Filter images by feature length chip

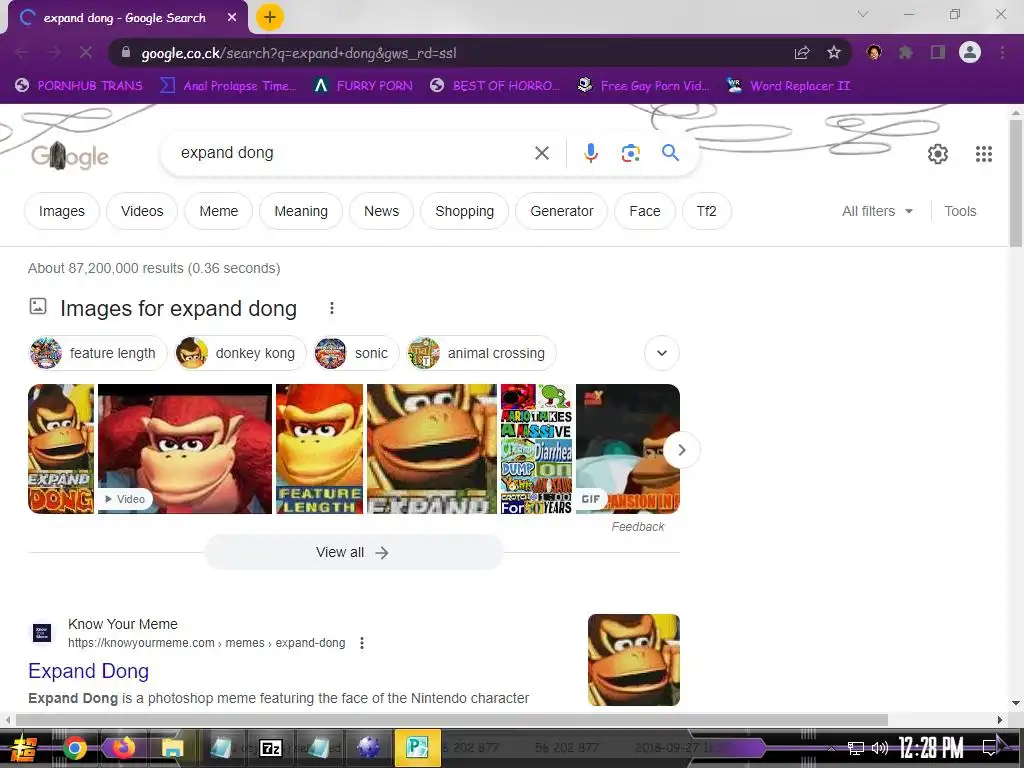tap(98, 353)
